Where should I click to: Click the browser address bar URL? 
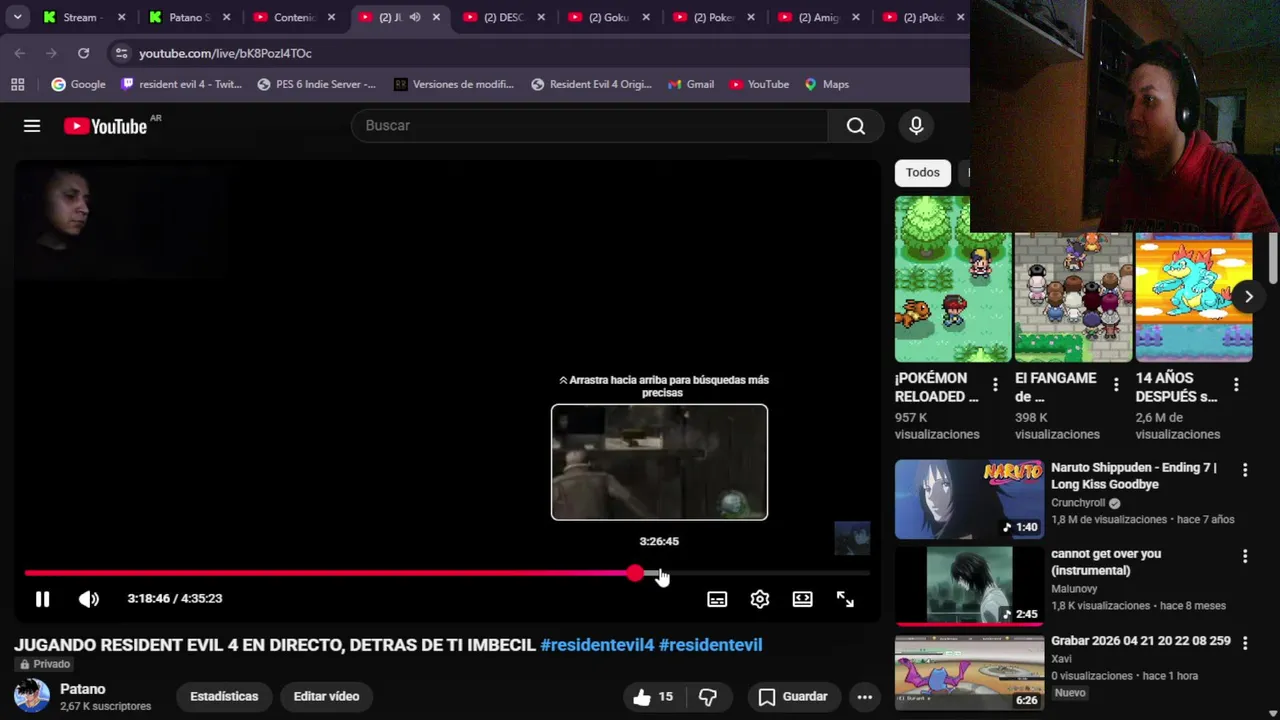[225, 53]
